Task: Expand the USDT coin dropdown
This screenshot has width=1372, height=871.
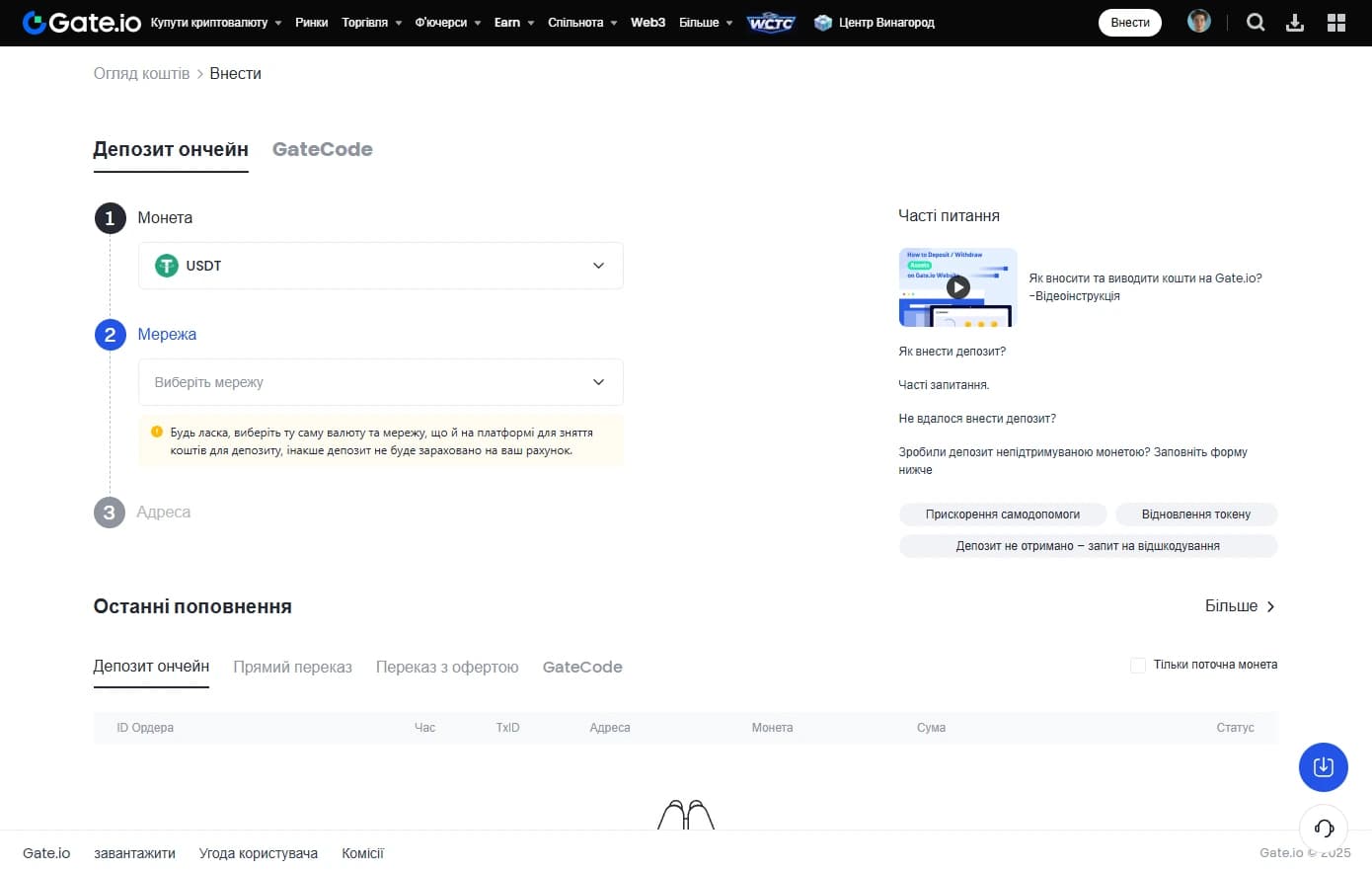Action: coord(381,266)
